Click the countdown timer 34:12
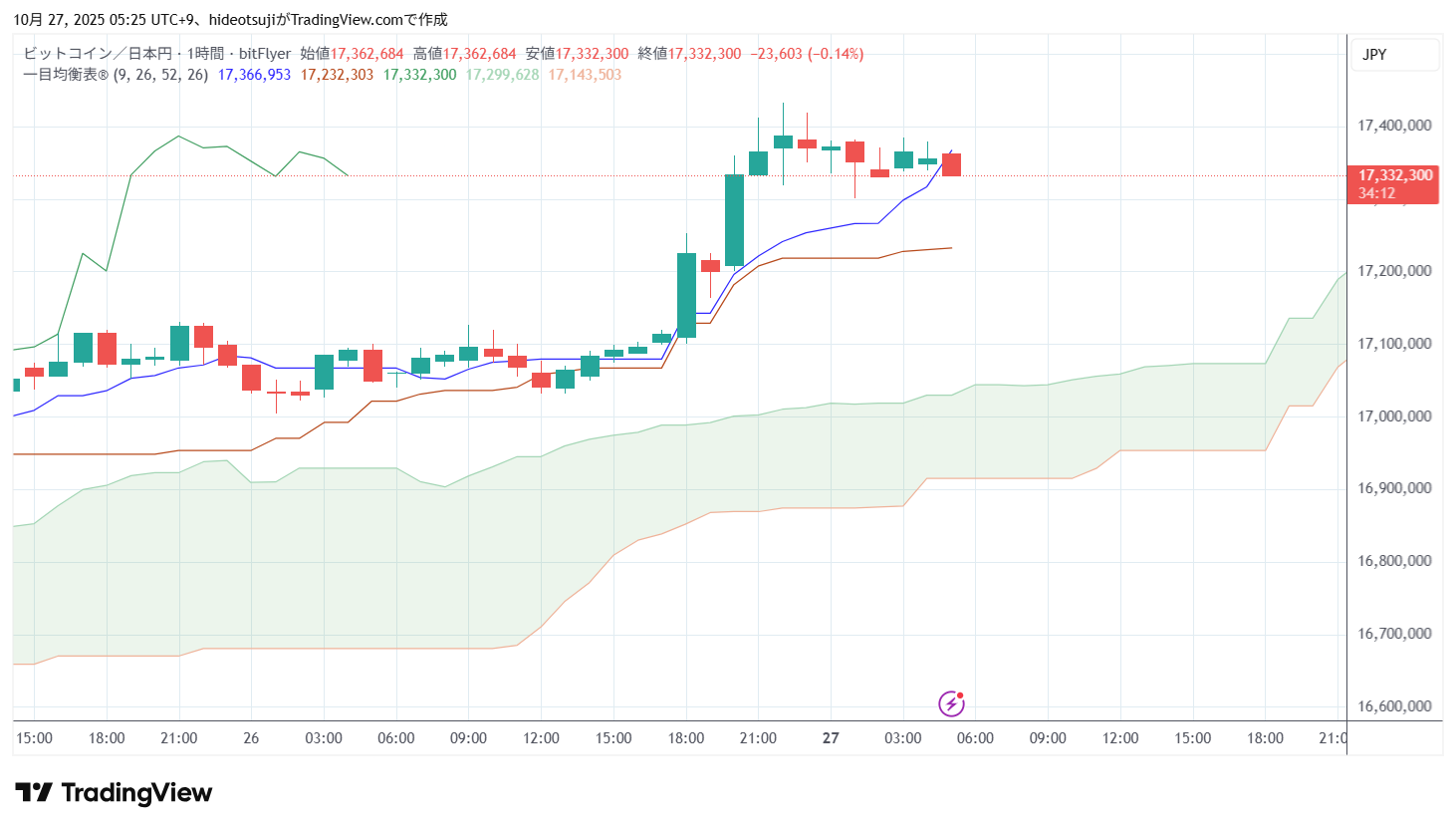 pos(1376,193)
